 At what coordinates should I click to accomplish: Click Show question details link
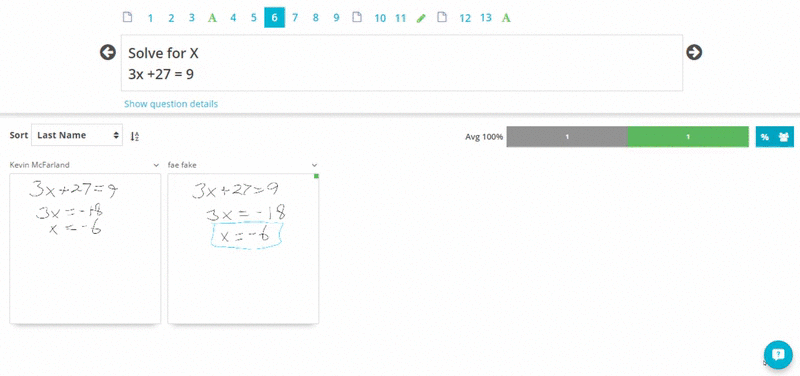click(x=171, y=104)
